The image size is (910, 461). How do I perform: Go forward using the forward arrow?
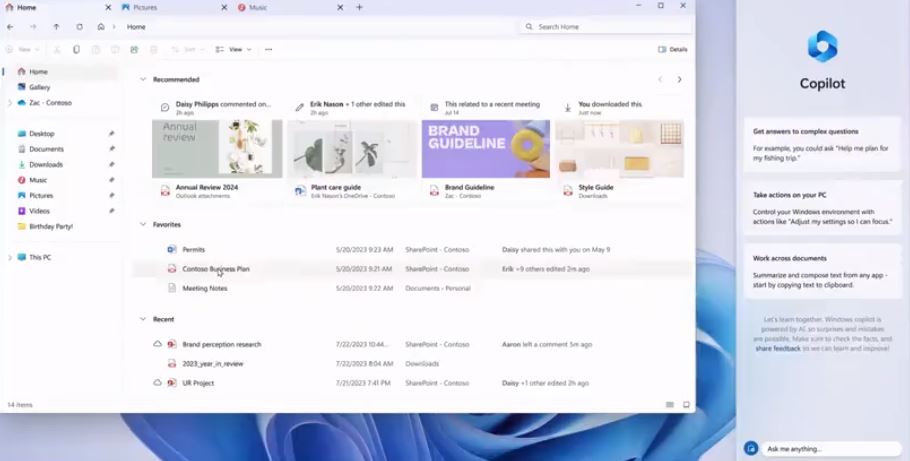tap(33, 27)
